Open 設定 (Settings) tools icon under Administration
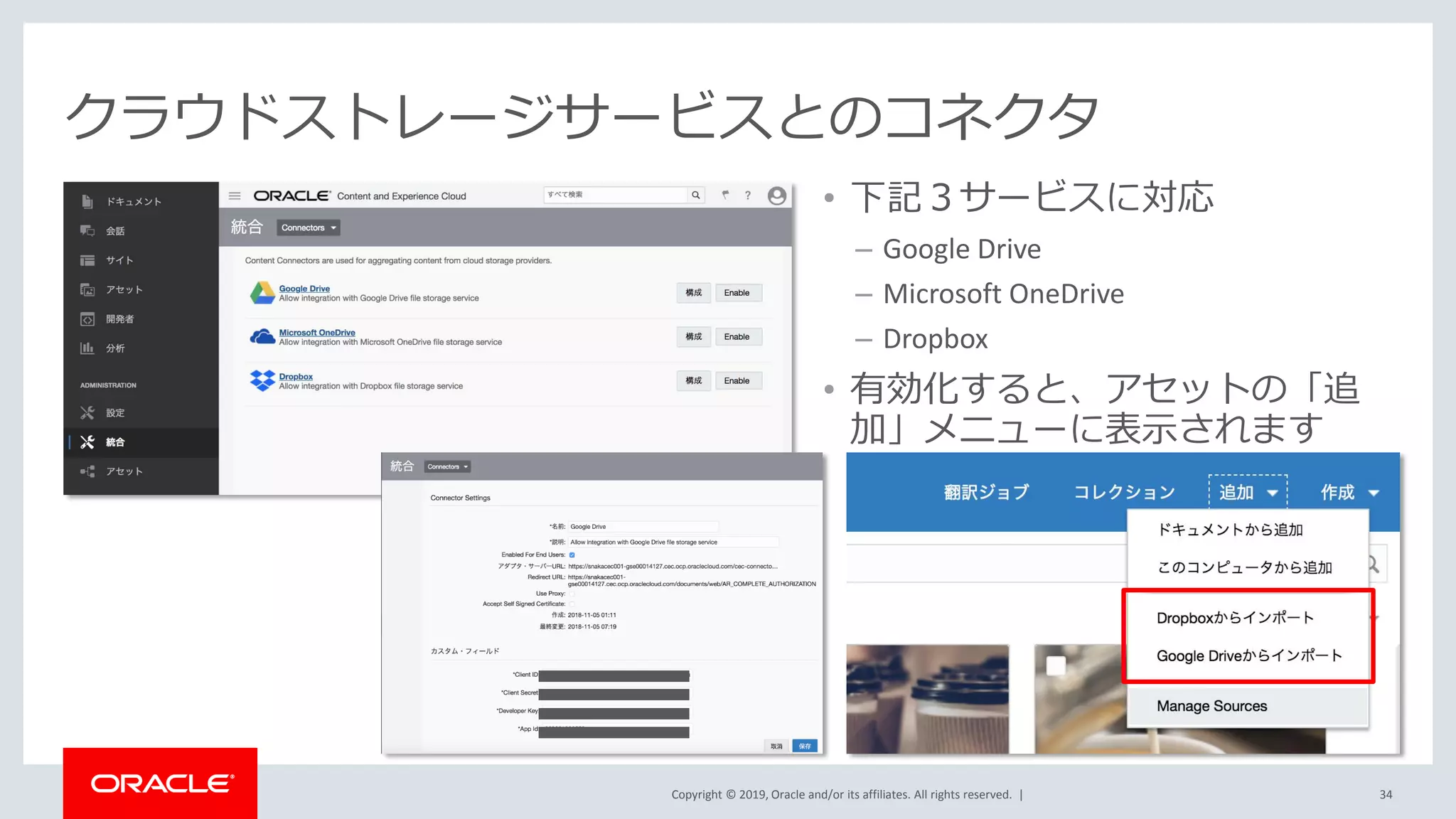1456x819 pixels. coord(87,413)
